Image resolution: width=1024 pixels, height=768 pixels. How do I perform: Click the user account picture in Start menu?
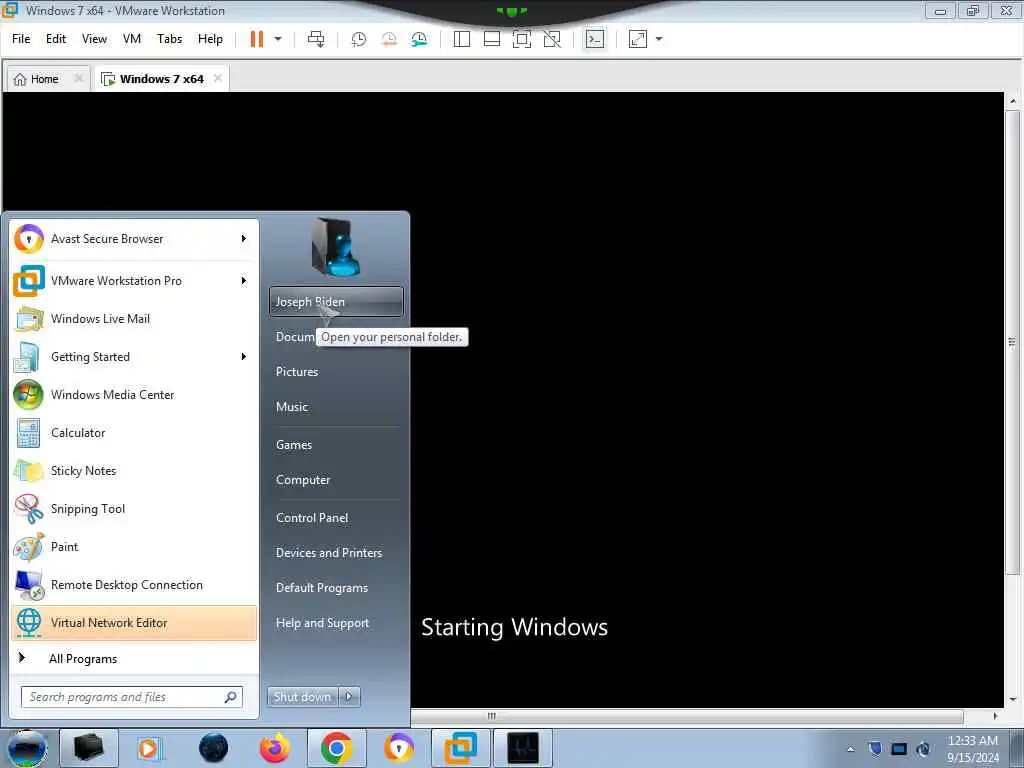[336, 247]
